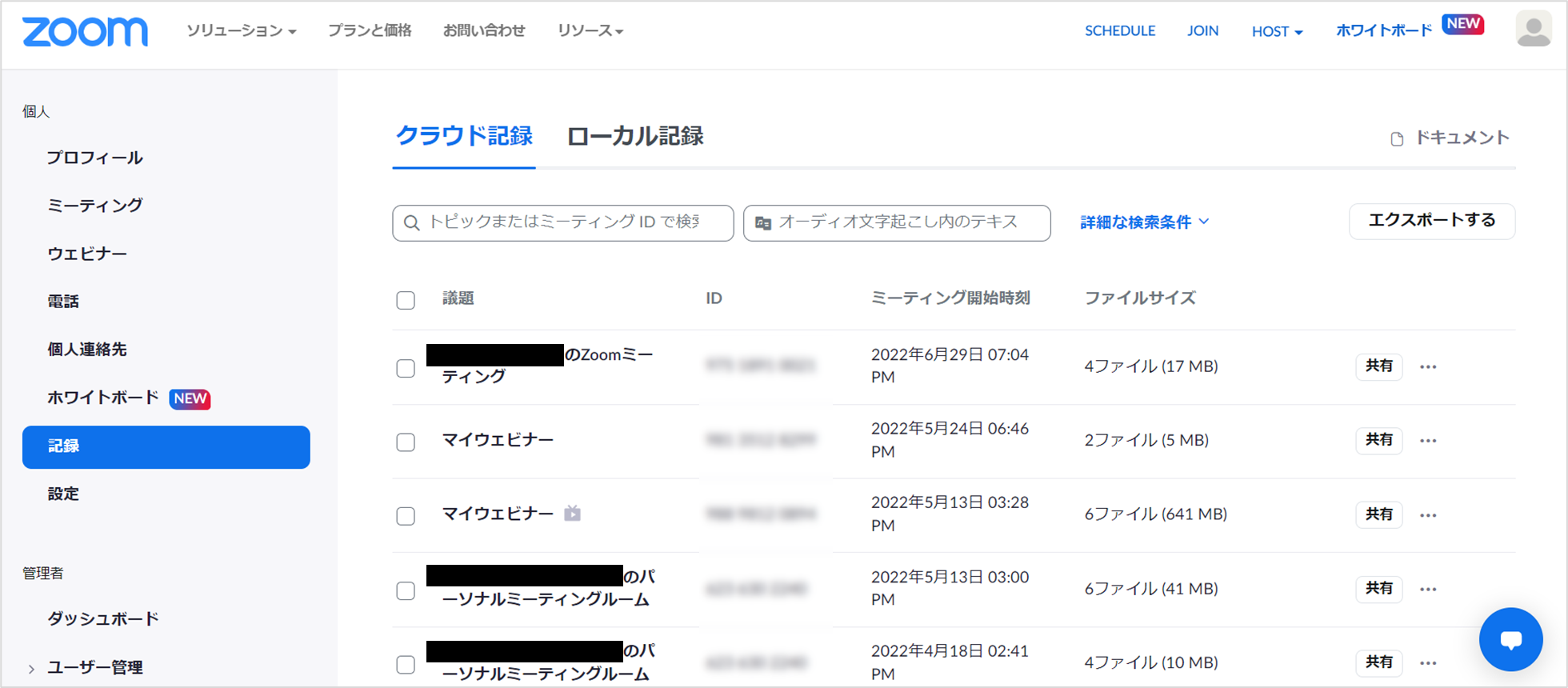The height and width of the screenshot is (688, 1568).
Task: Open more options for the May 24 recording
Action: [1428, 441]
